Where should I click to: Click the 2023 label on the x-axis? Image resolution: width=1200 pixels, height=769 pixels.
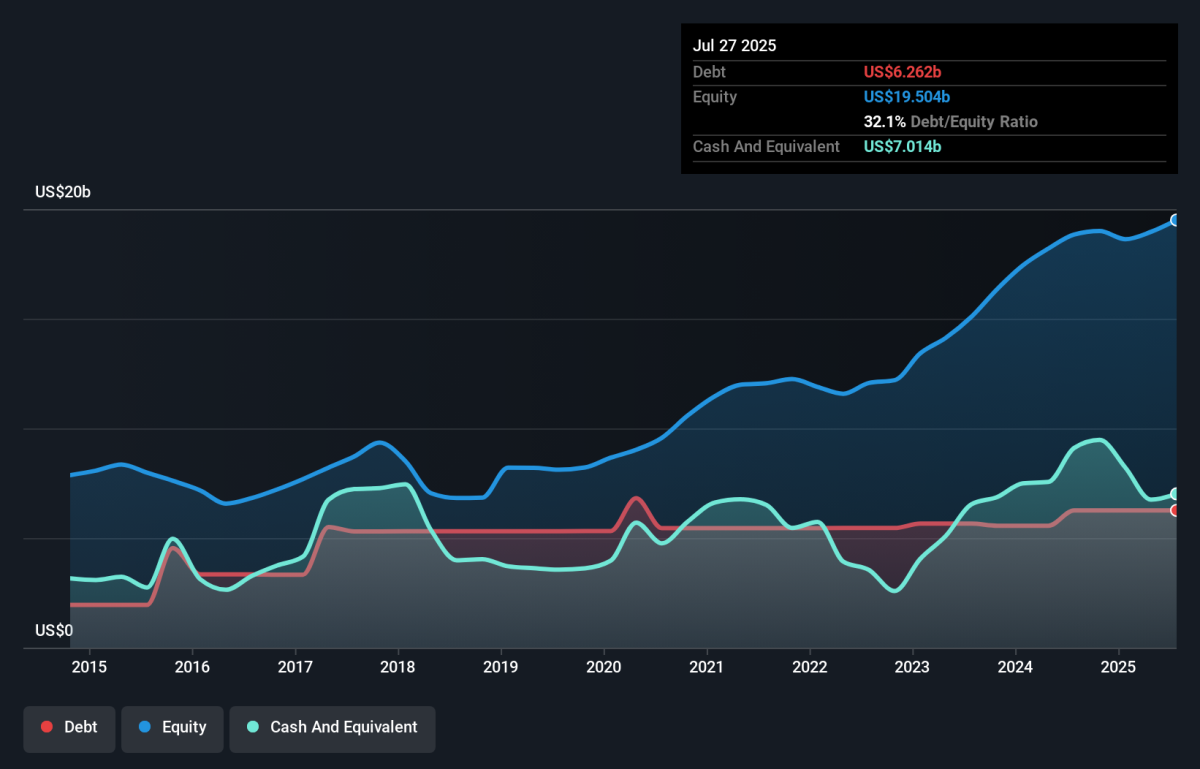[x=912, y=667]
